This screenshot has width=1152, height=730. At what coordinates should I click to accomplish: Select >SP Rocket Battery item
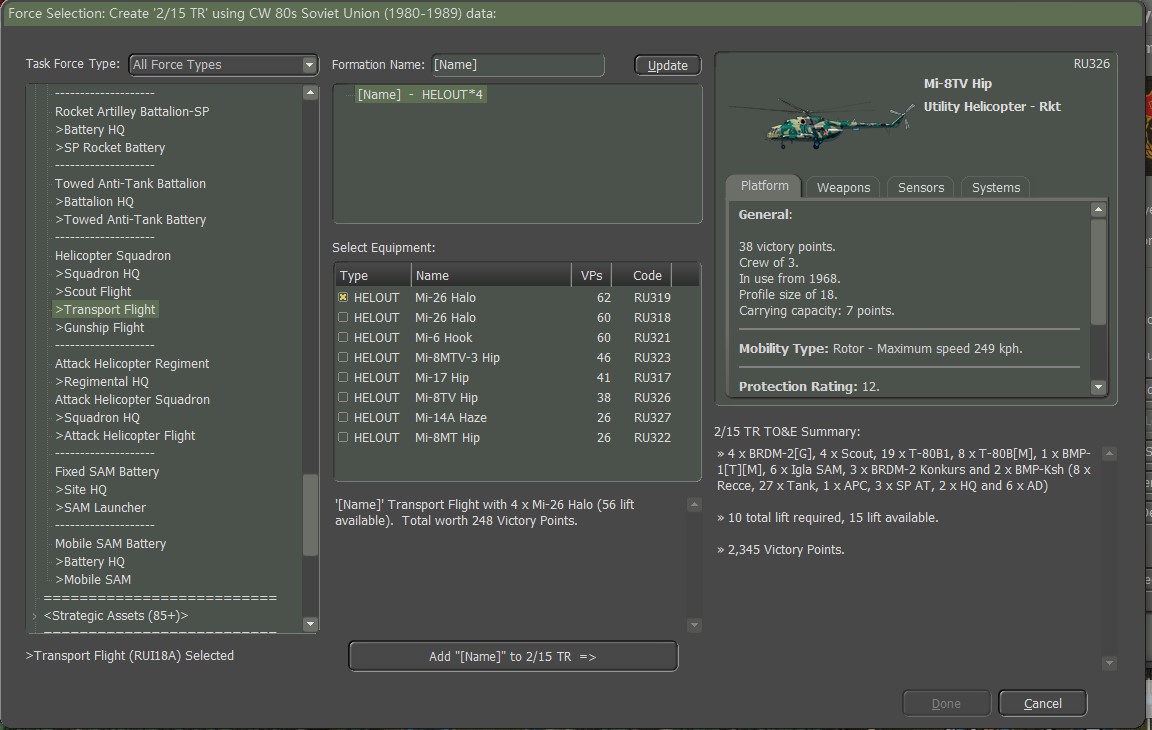110,148
